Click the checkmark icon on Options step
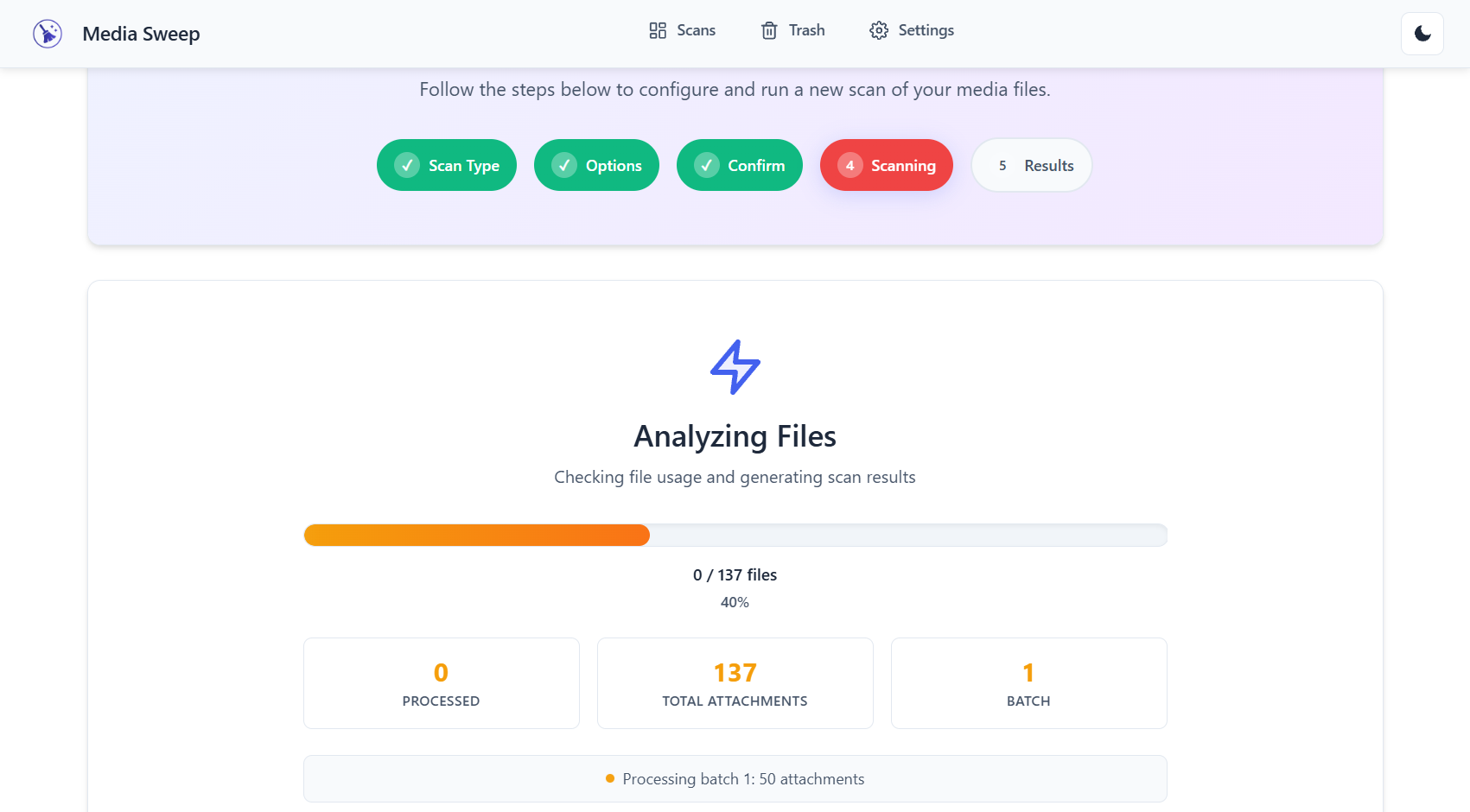 (x=564, y=165)
